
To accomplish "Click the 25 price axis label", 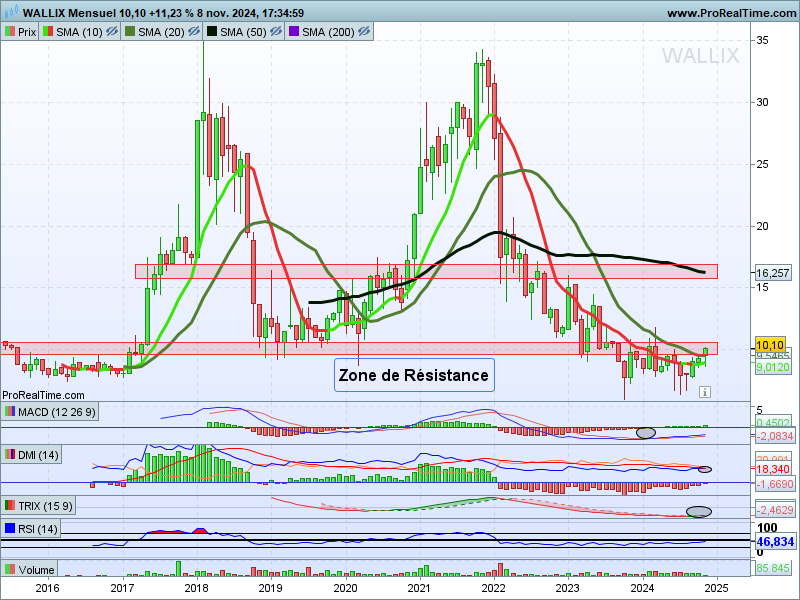I will point(762,164).
